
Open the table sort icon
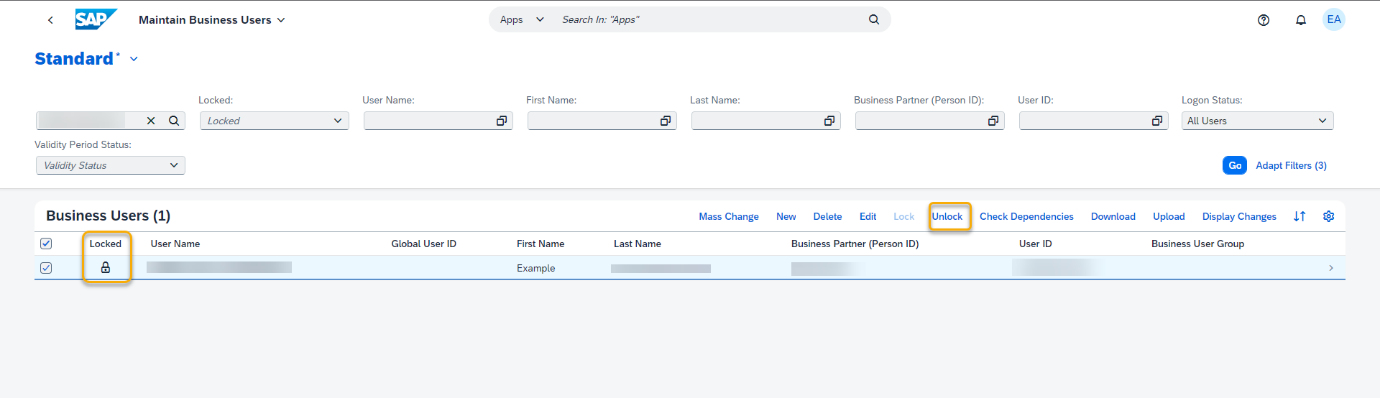click(x=1300, y=216)
